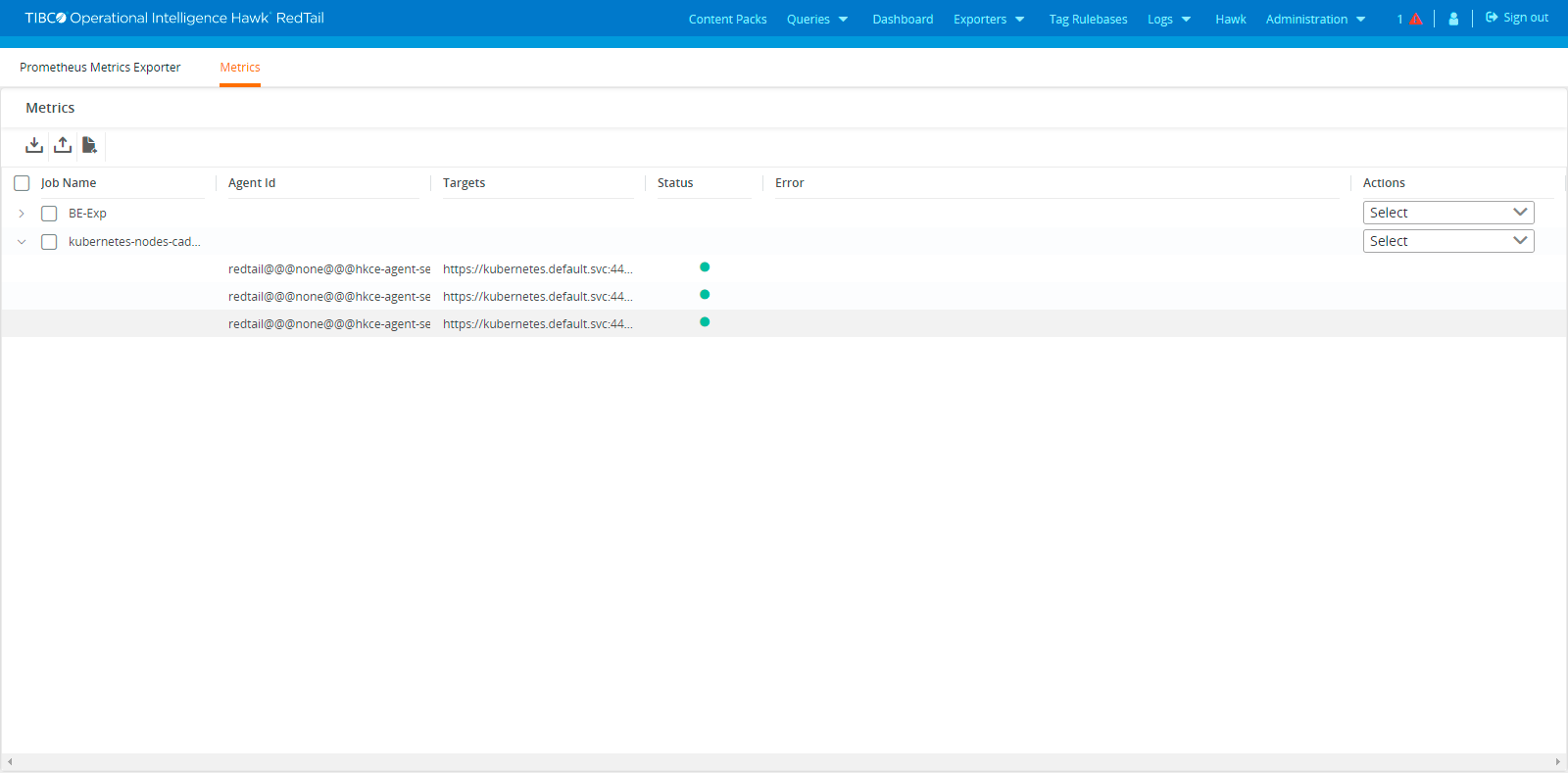
Task: Select the kubernetes-nodes-cad job checkbox
Action: (x=49, y=242)
